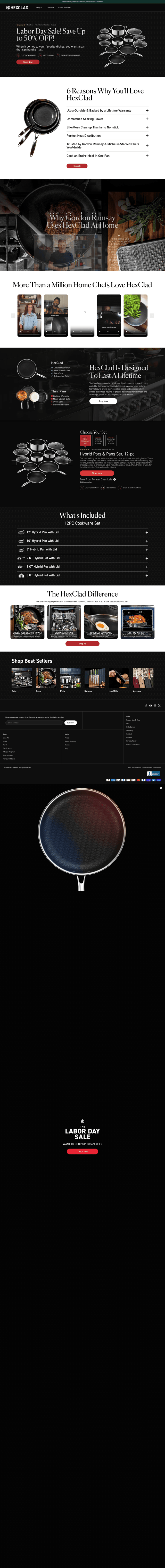Open Toughest Cookware card
This screenshot has height=1568, width=165.
point(101,622)
